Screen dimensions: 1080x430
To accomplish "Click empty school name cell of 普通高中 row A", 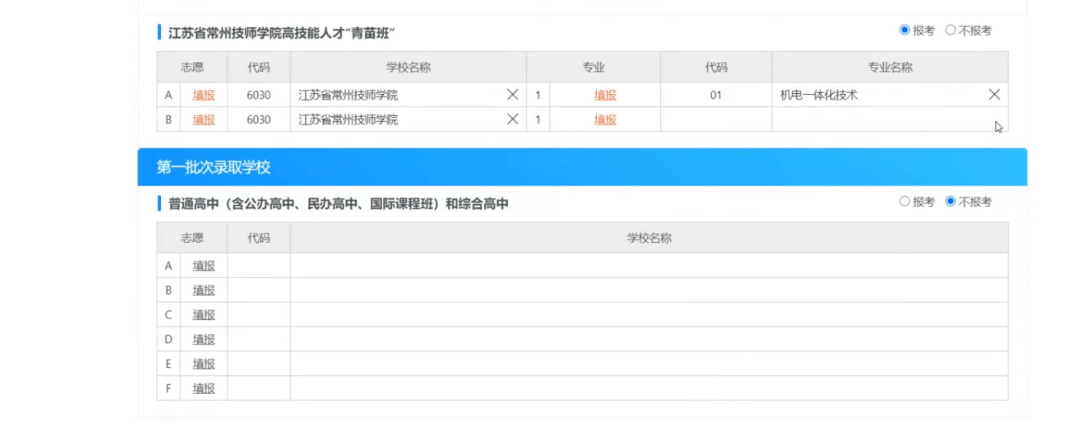I will pos(648,266).
